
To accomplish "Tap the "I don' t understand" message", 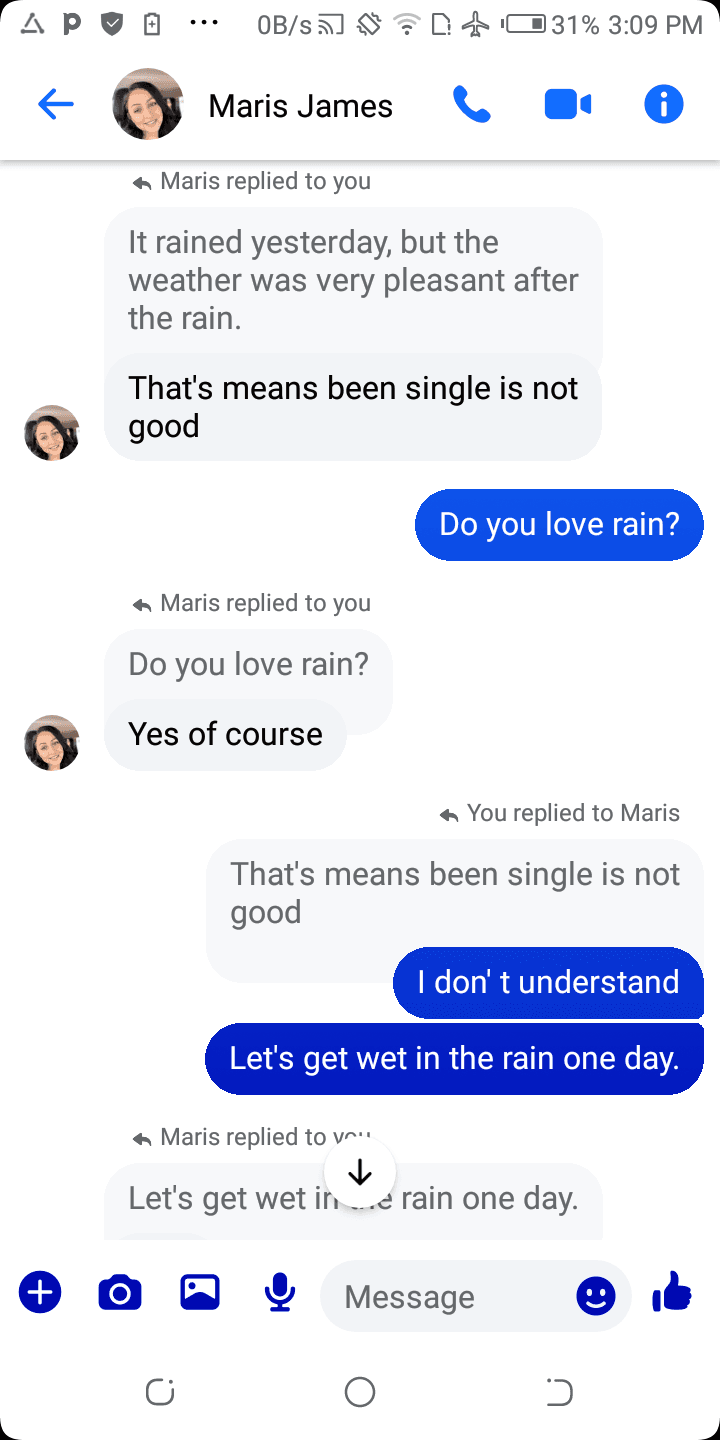I will pyautogui.click(x=548, y=982).
